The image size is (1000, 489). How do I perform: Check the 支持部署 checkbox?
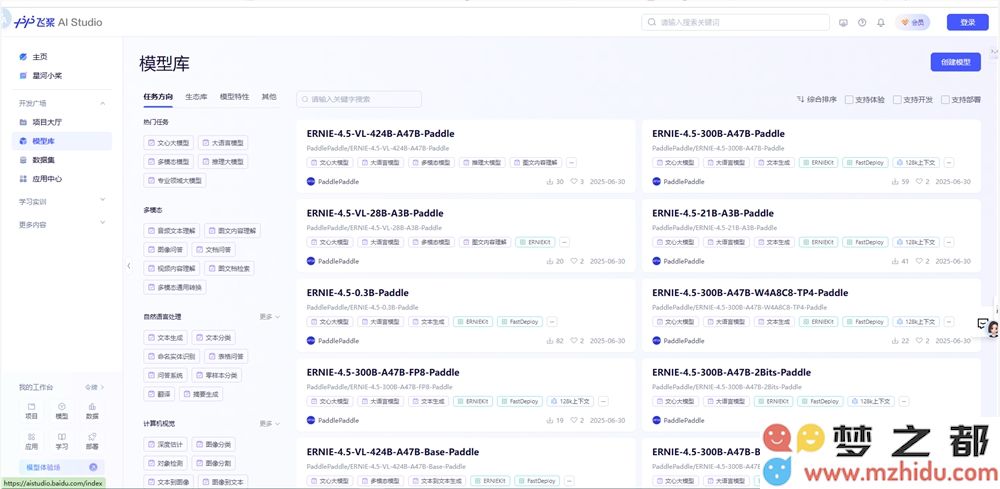pos(945,99)
